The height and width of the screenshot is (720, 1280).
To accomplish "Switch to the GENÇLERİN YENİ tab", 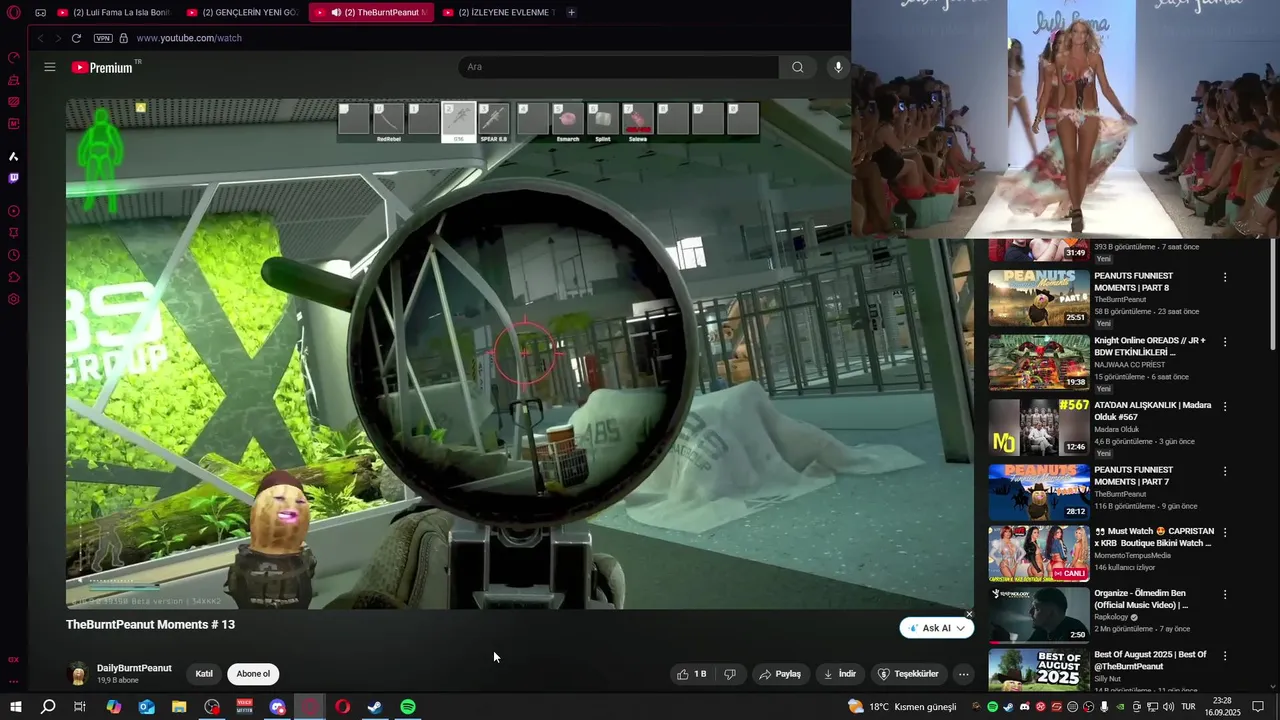I will tap(242, 13).
